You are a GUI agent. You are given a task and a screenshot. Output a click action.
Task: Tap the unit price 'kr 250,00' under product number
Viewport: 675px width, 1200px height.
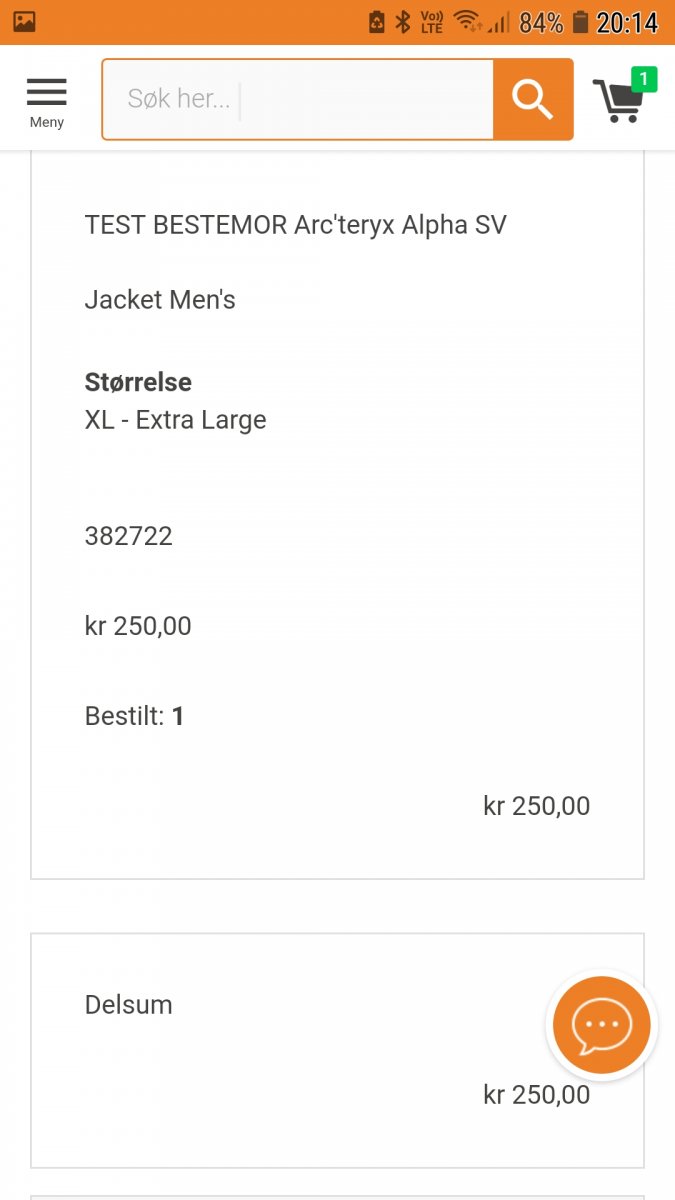pos(138,626)
